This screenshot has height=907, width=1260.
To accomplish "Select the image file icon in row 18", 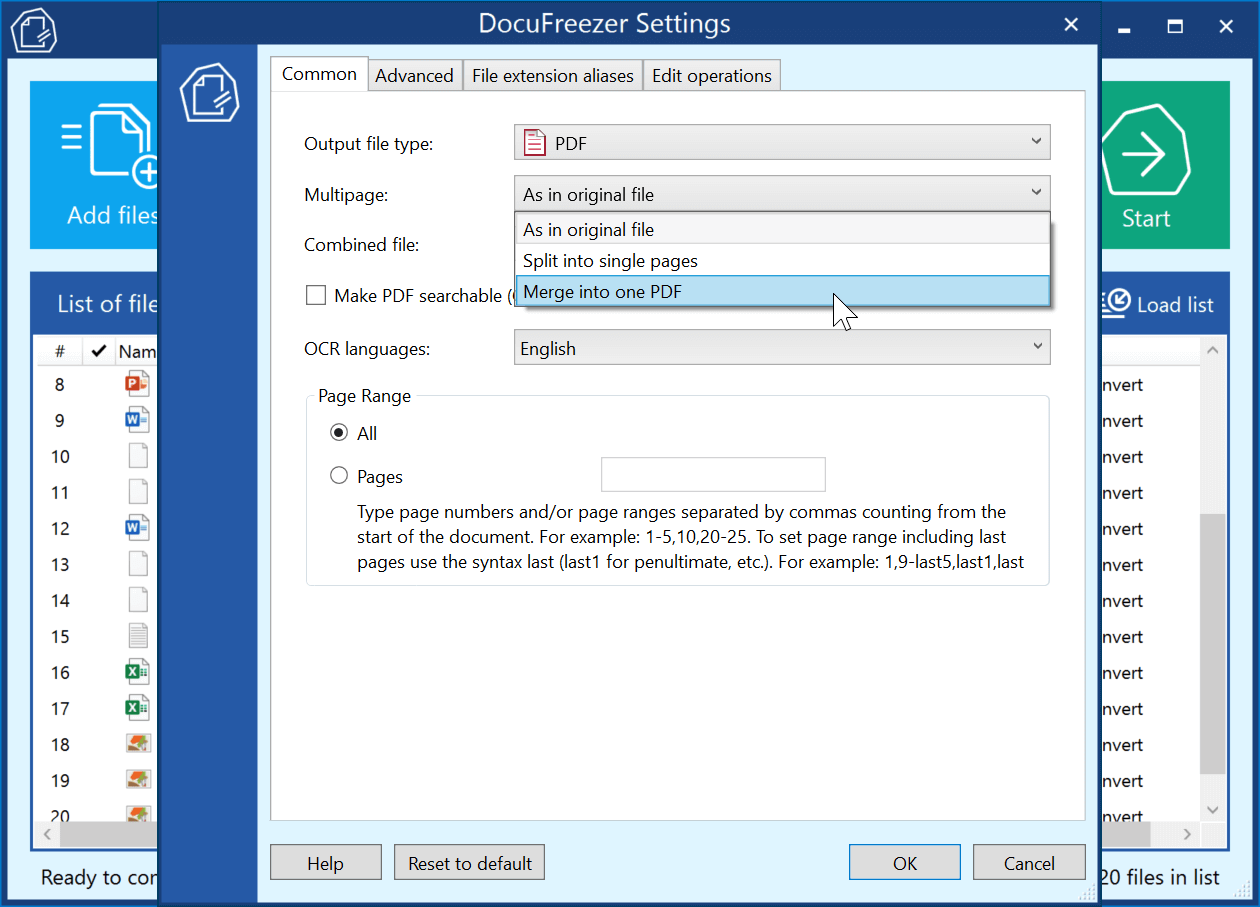I will pyautogui.click(x=137, y=744).
